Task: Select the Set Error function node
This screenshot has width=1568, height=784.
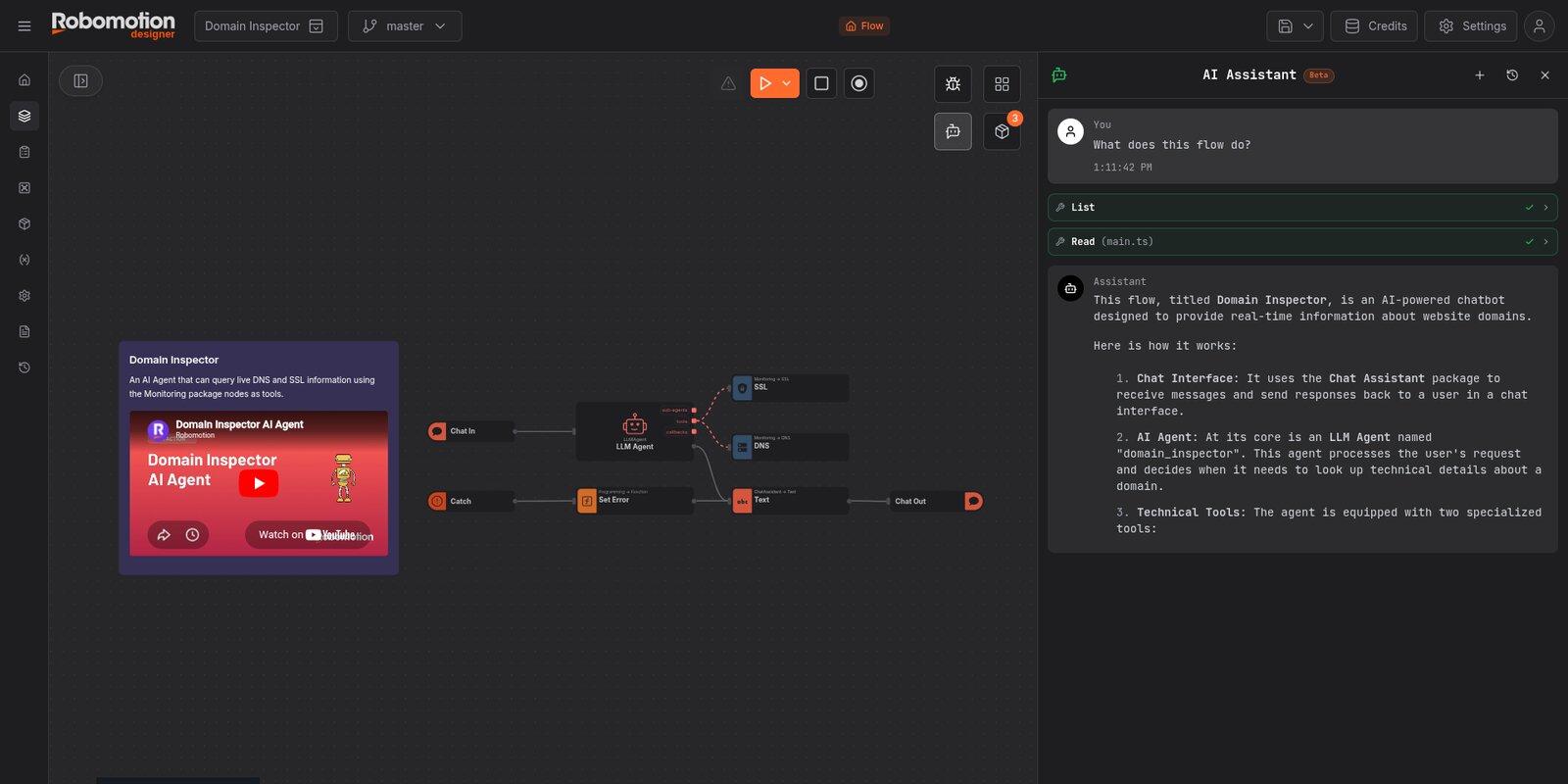Action: click(x=634, y=501)
